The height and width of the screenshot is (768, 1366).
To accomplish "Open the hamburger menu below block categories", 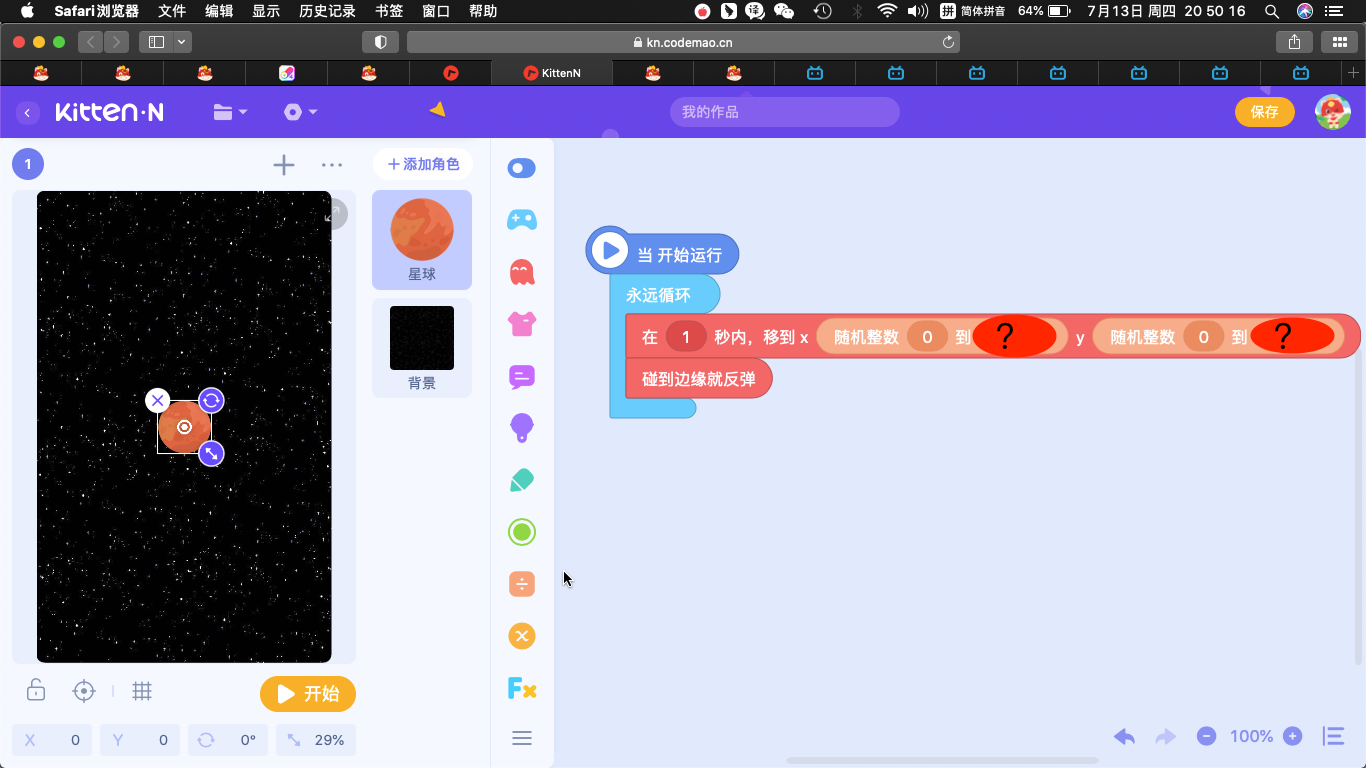I will (522, 738).
